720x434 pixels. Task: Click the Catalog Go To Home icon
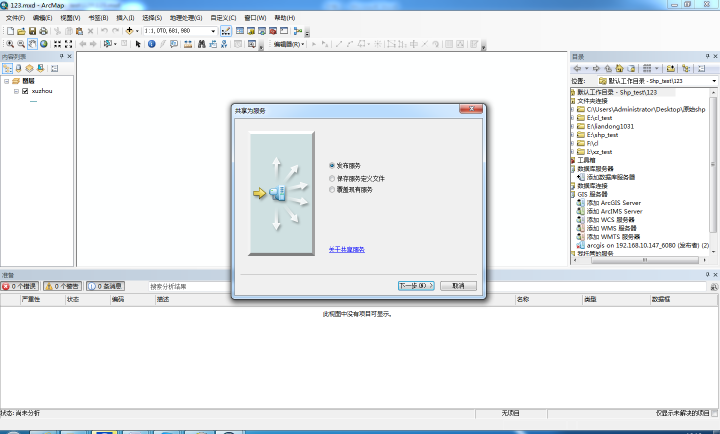[x=619, y=68]
